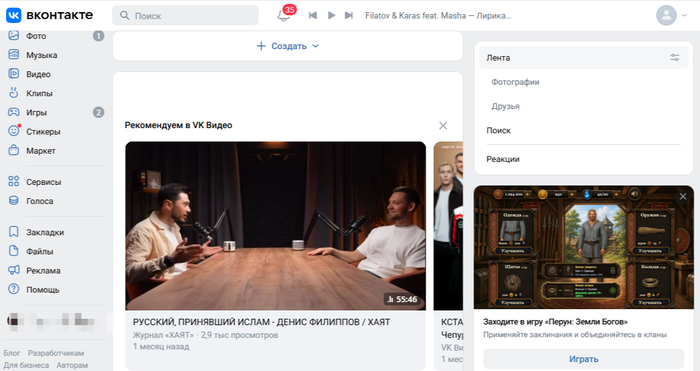This screenshot has width=700, height=371.
Task: Focus the Поиск search field
Action: (x=185, y=16)
